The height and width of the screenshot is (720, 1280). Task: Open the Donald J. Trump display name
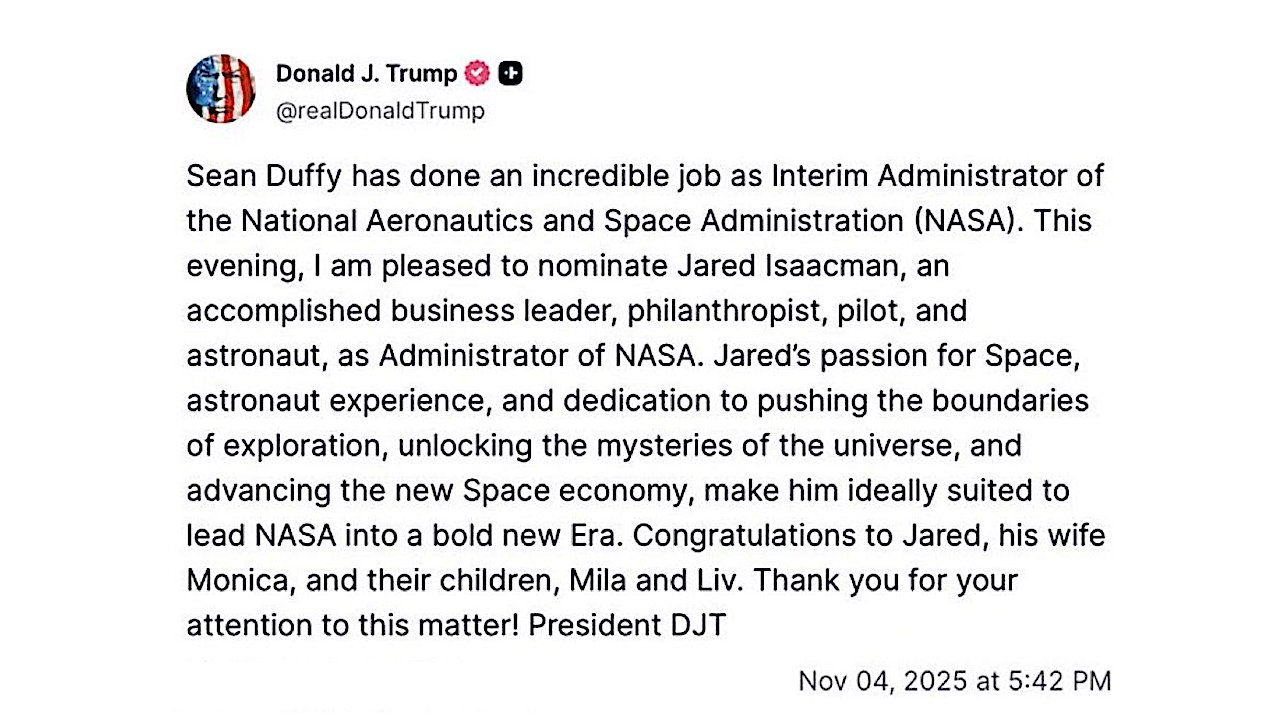(366, 73)
